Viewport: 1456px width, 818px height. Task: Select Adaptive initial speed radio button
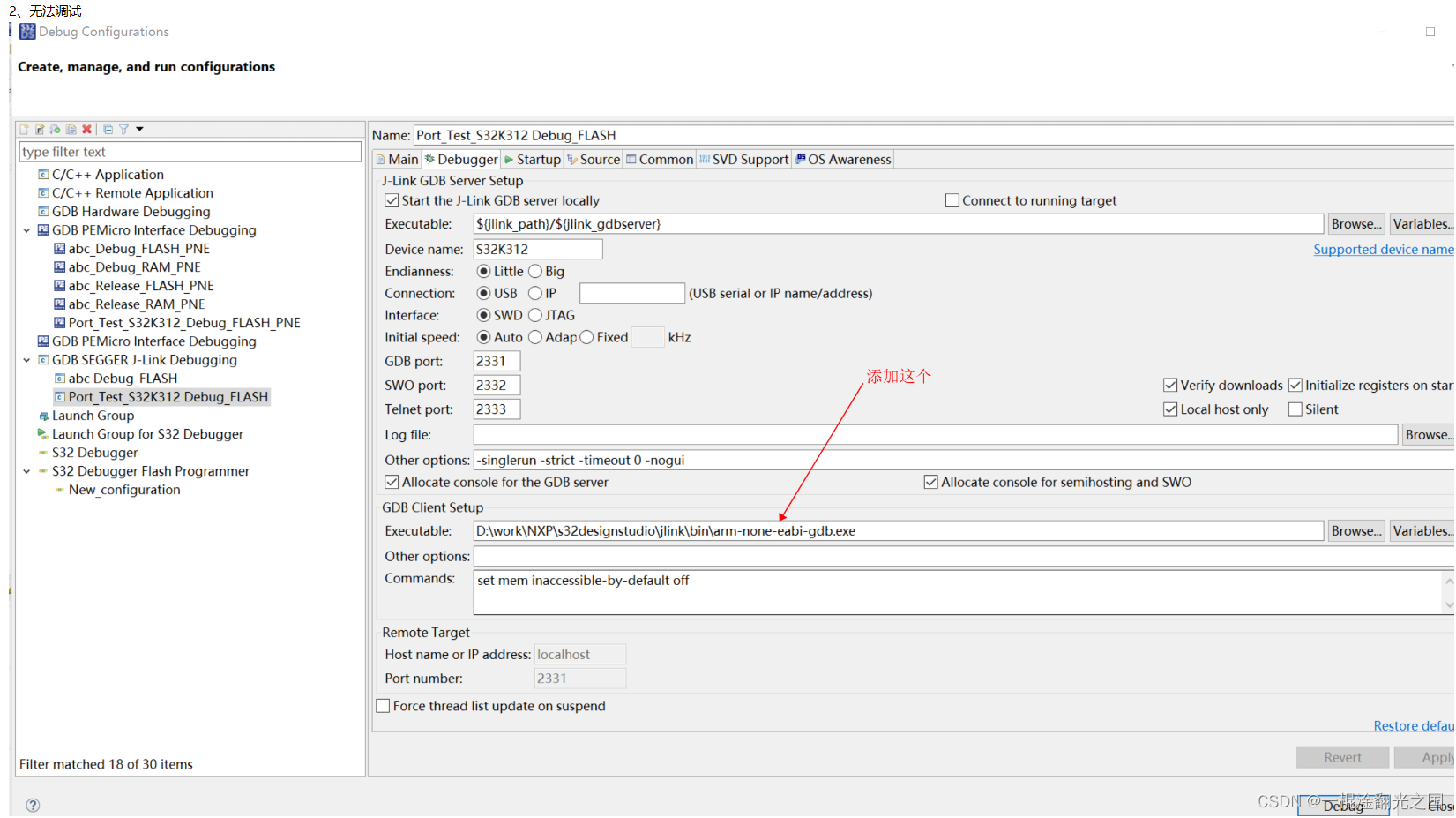click(535, 338)
